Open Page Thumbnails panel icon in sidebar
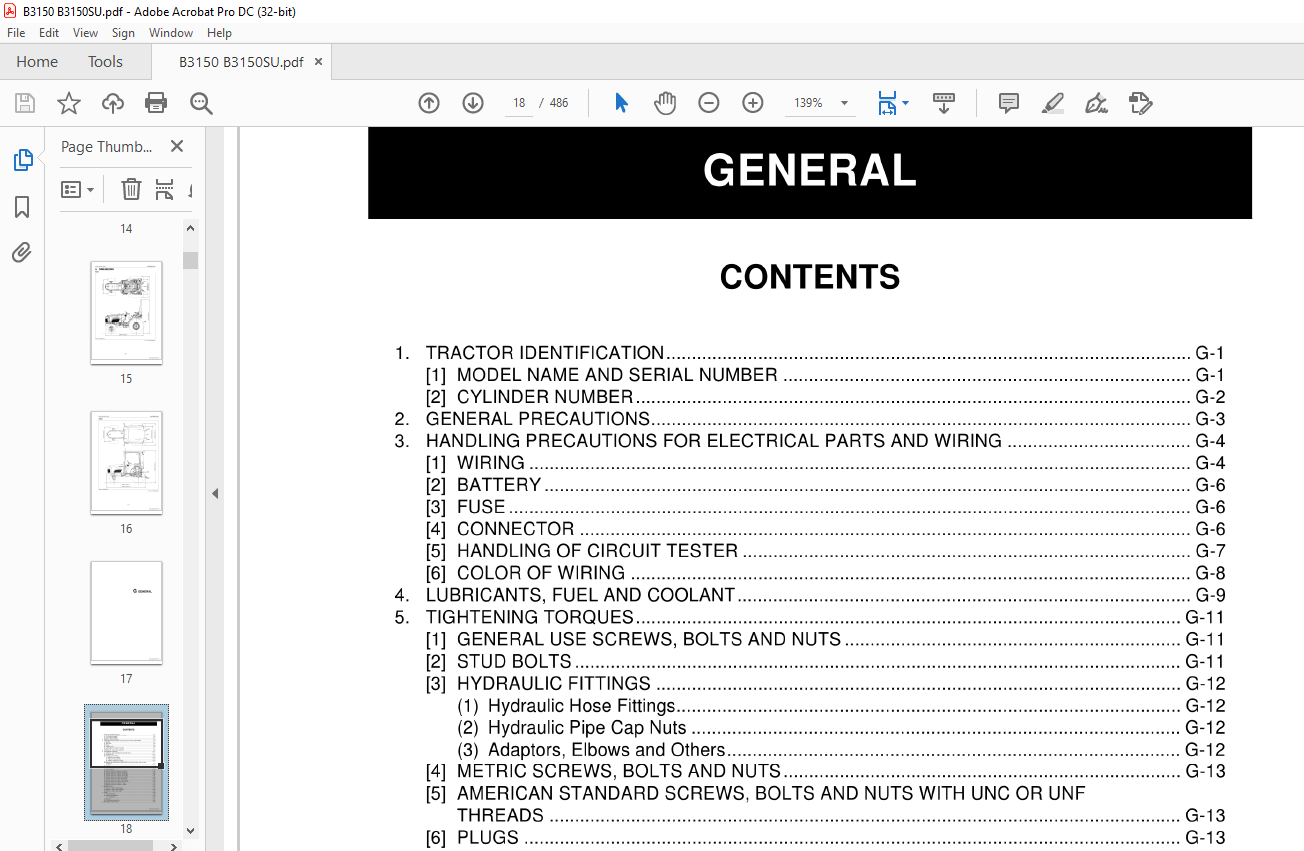This screenshot has width=1304, height=851. (x=22, y=160)
